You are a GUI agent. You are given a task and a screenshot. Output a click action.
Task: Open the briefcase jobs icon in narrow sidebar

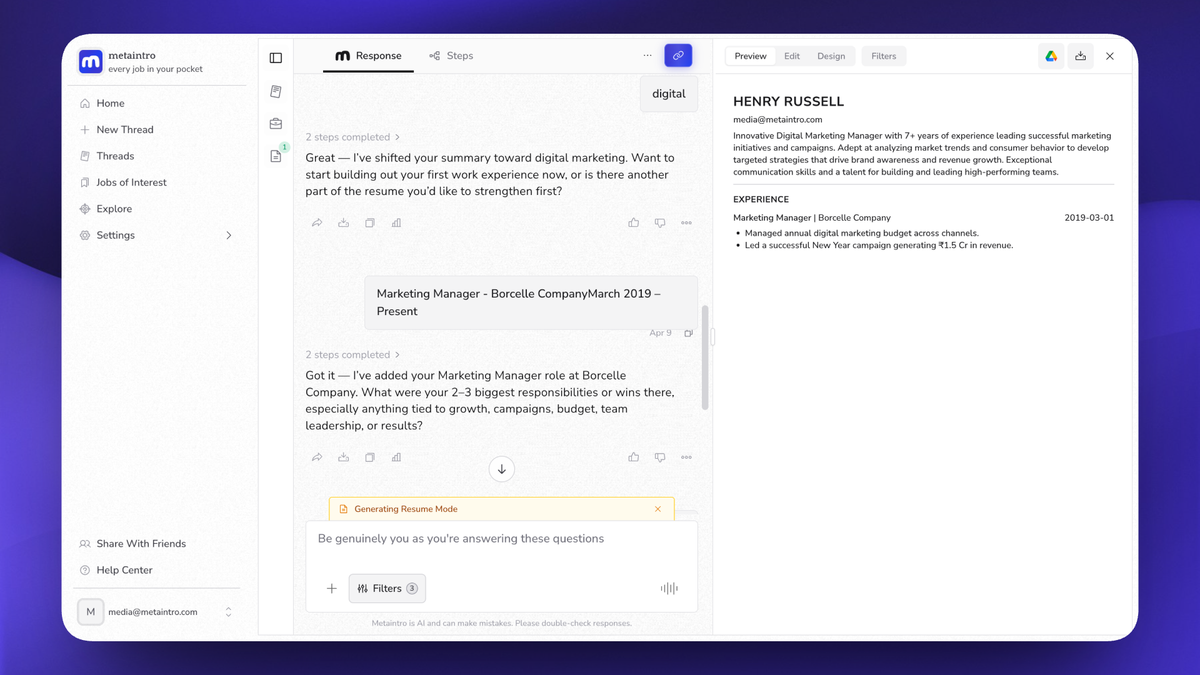[x=276, y=124]
